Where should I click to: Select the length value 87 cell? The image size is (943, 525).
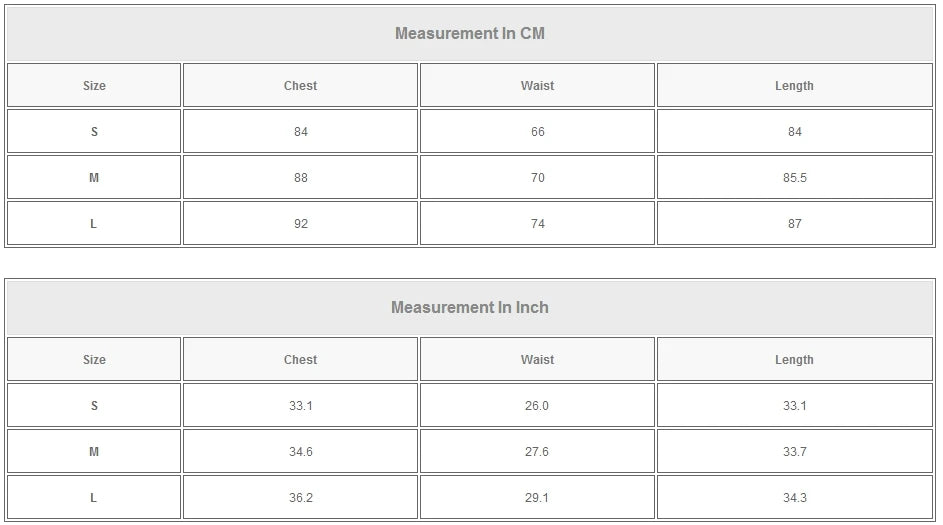pos(794,224)
